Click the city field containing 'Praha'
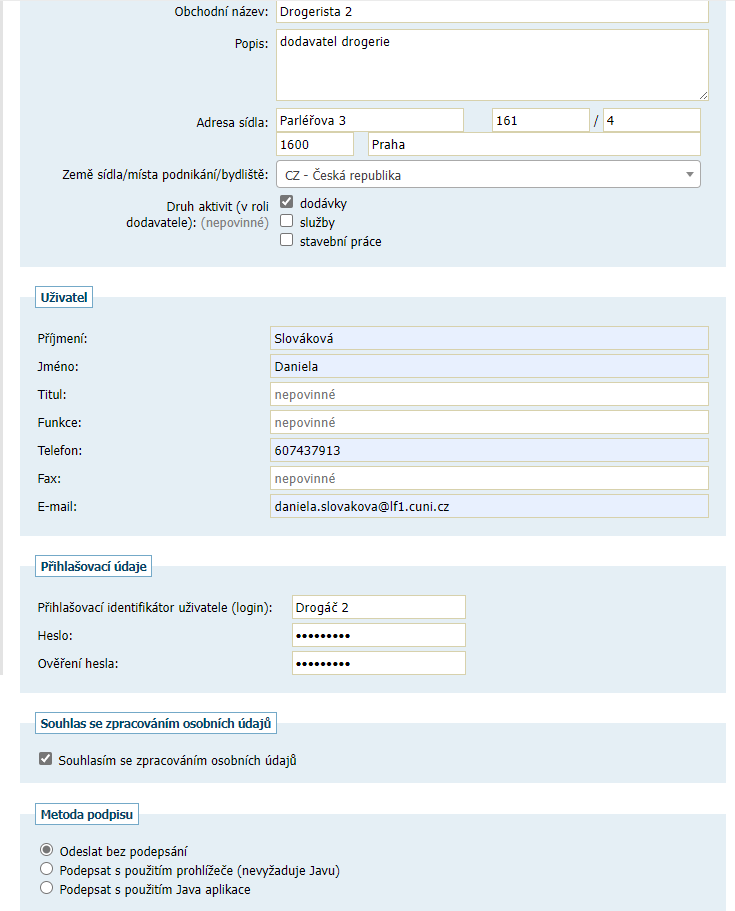735x911 pixels. click(x=534, y=145)
